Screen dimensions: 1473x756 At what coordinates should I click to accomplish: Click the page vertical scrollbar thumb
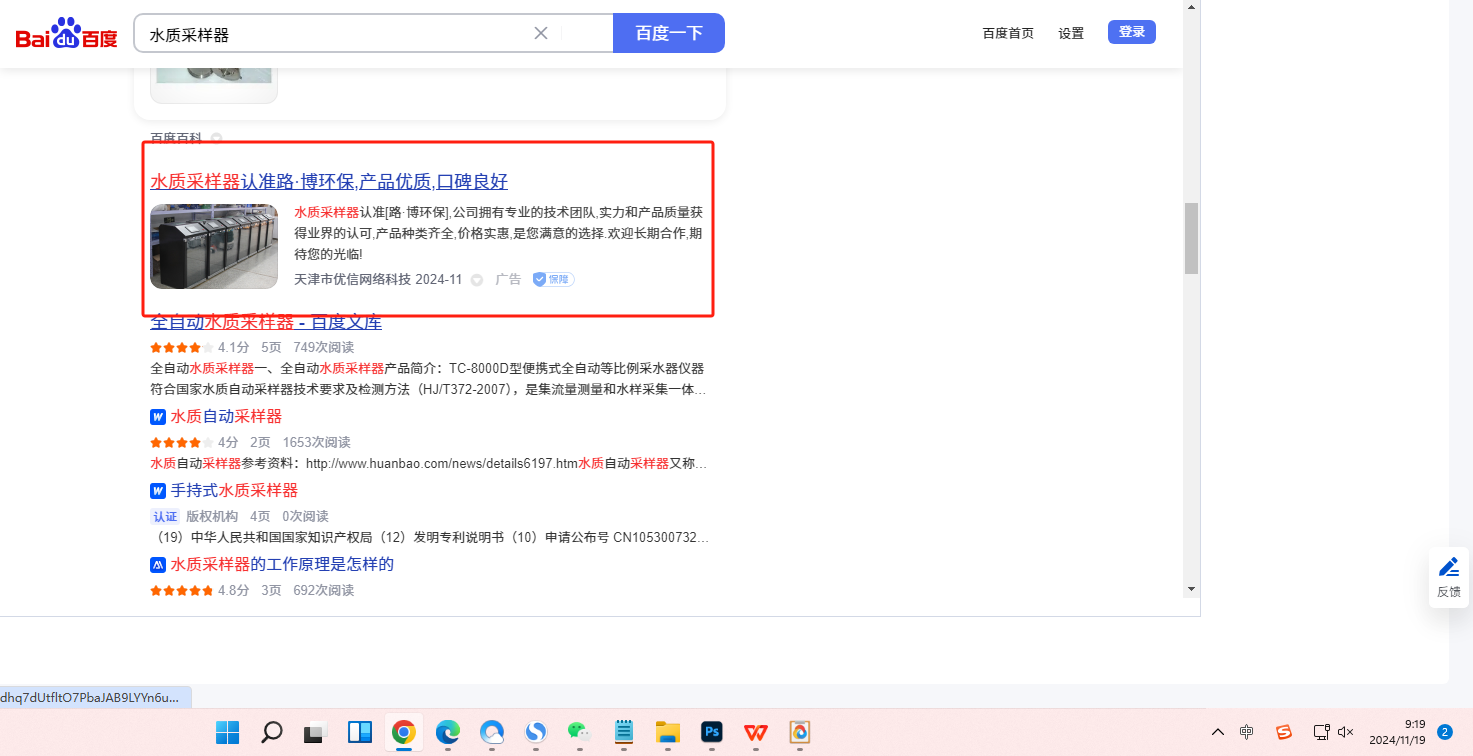pyautogui.click(x=1191, y=238)
